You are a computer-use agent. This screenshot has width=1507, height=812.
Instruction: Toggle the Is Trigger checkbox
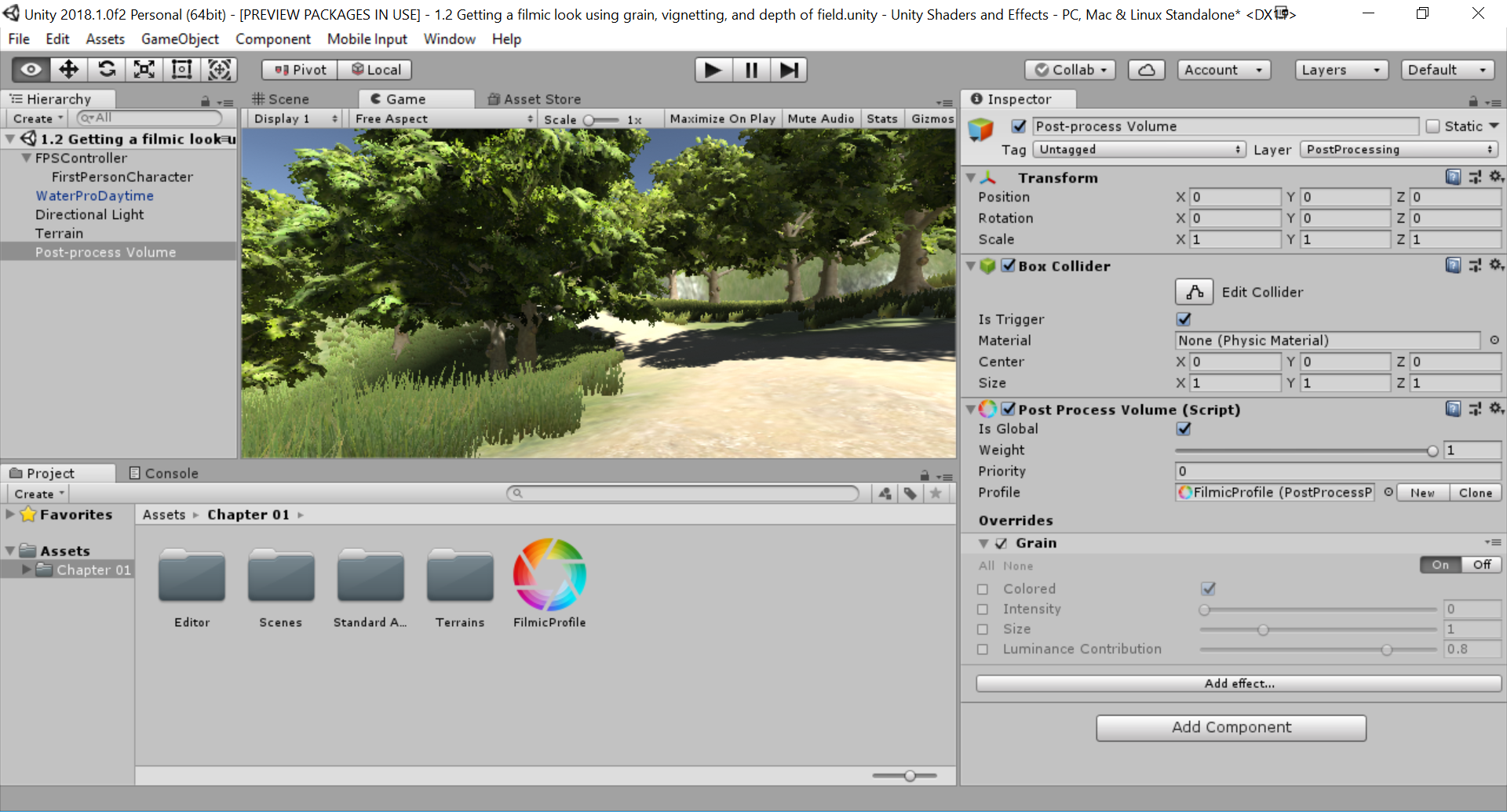1184,319
